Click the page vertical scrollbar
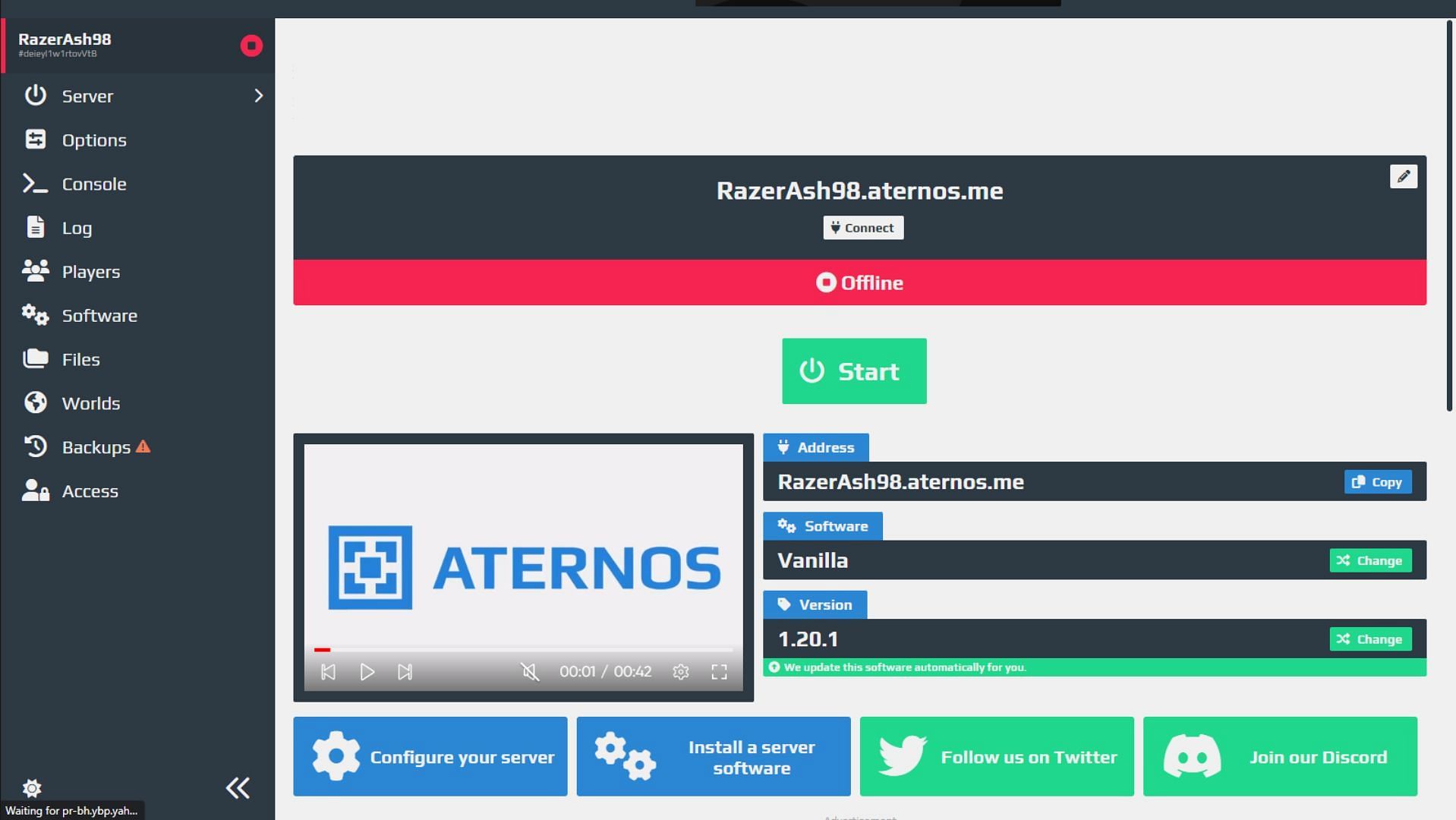The image size is (1456, 820). click(1448, 216)
